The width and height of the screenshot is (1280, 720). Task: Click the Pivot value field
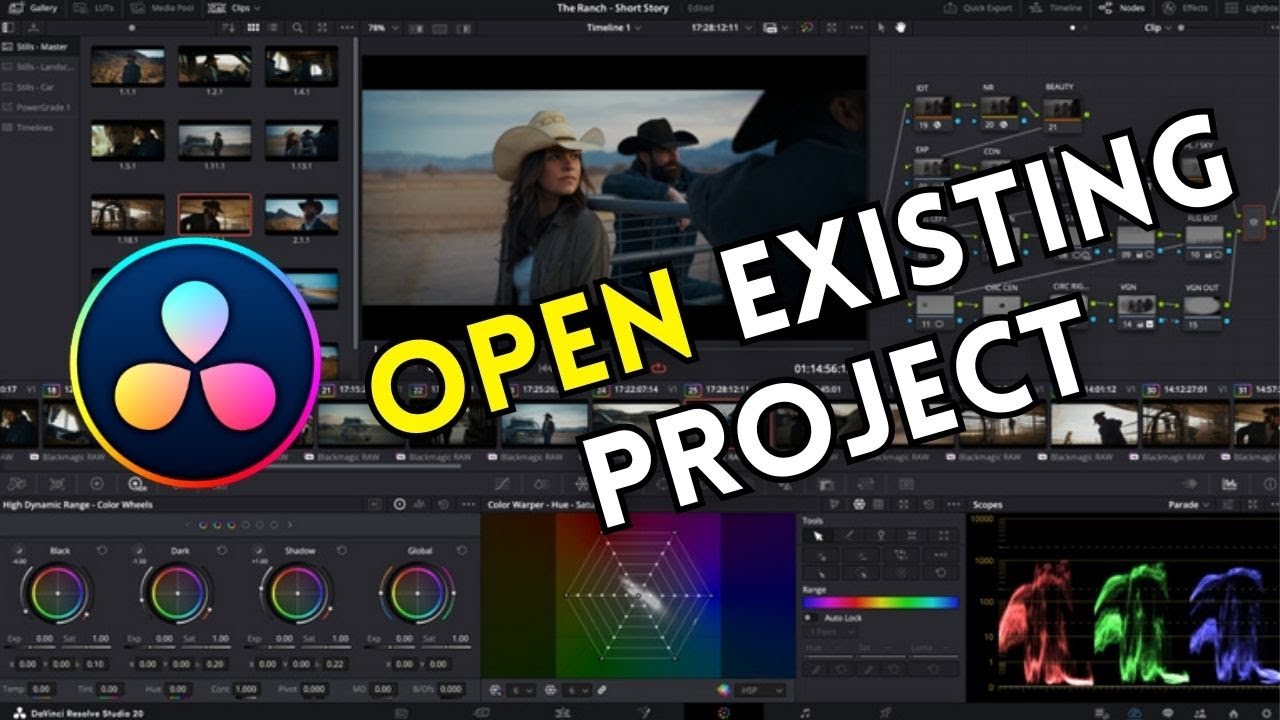pyautogui.click(x=314, y=689)
